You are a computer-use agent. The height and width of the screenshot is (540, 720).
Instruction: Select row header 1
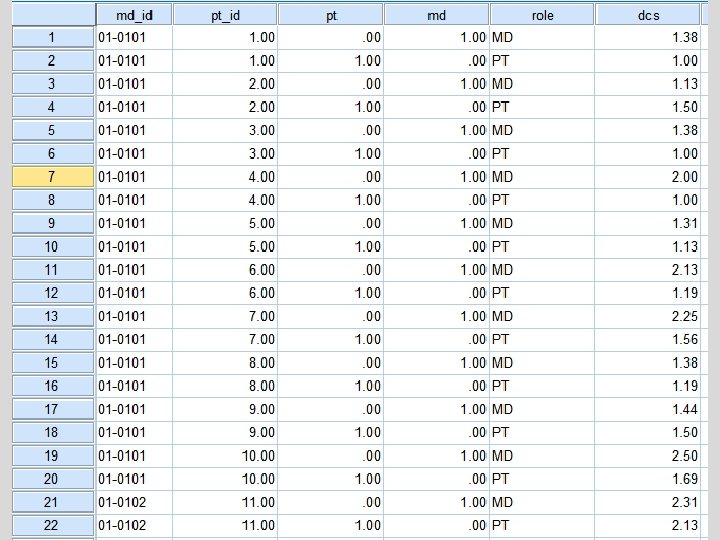[x=53, y=37]
